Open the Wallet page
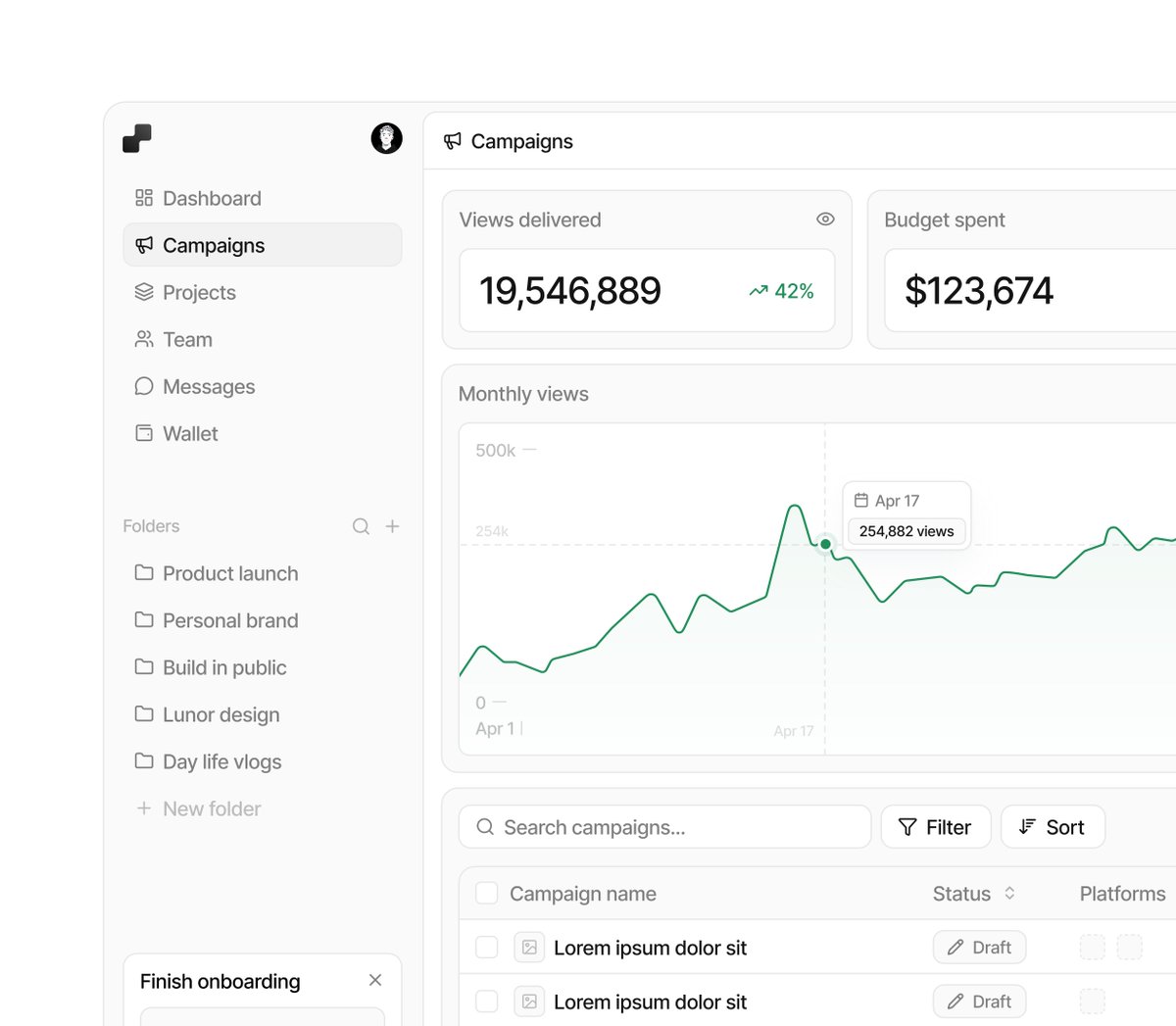This screenshot has width=1176, height=1026. point(262,433)
